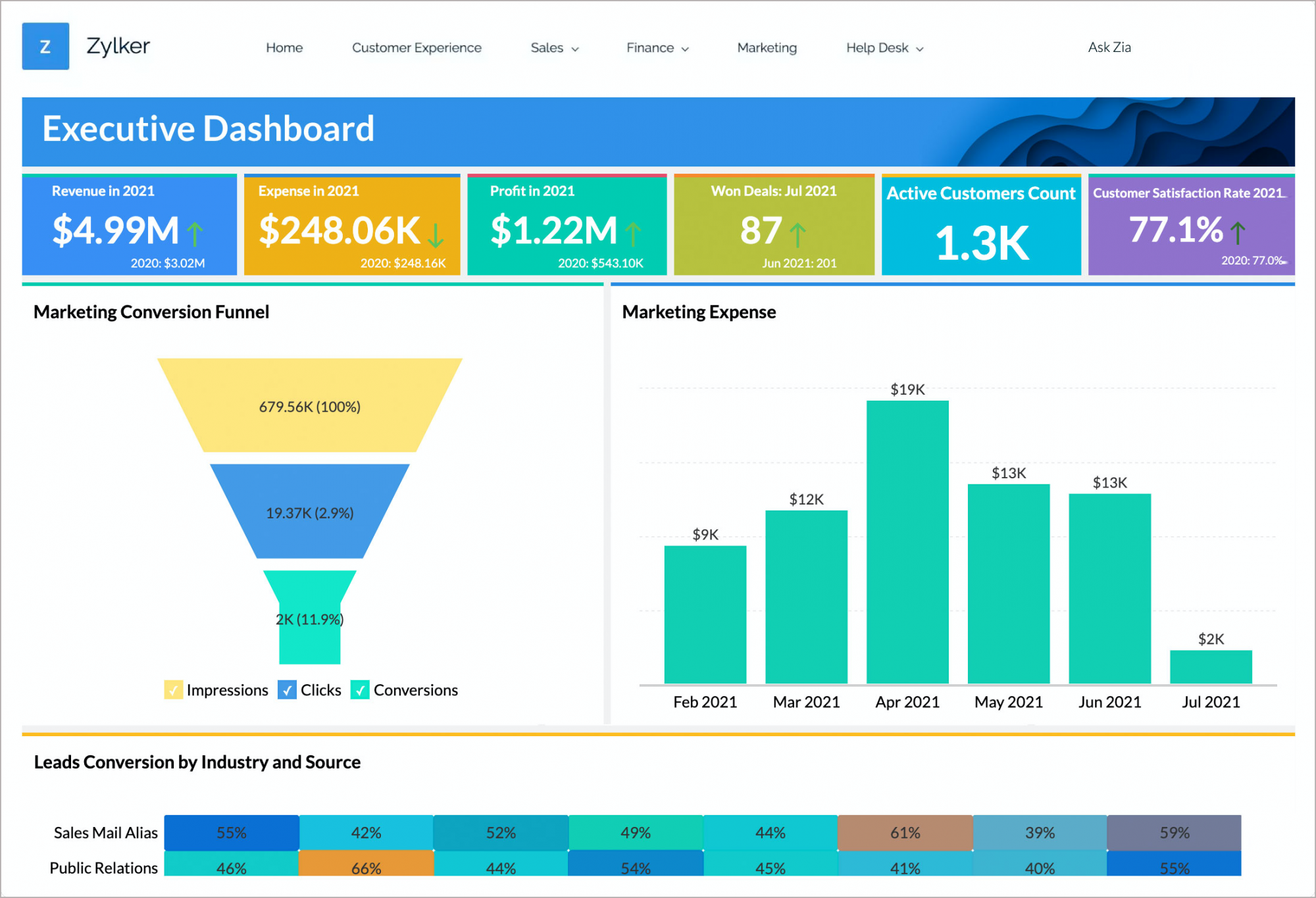Click the up arrow on Won Deals card
Viewport: 1316px width, 898px height.
point(797,233)
